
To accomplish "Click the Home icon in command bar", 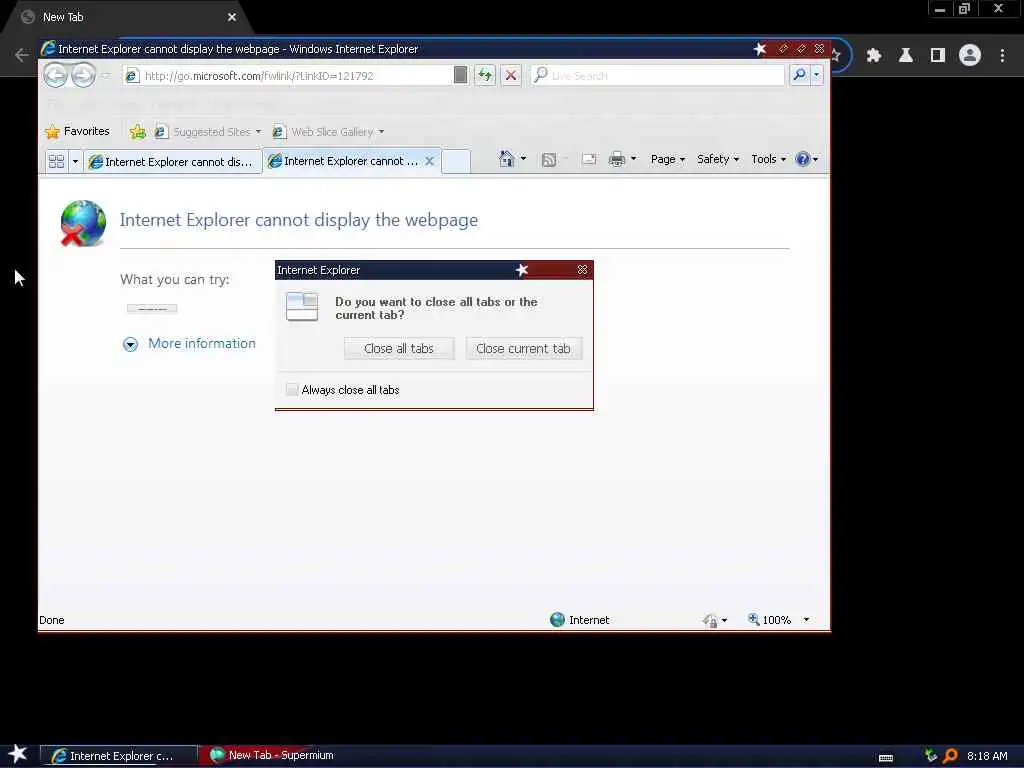I will tap(506, 159).
